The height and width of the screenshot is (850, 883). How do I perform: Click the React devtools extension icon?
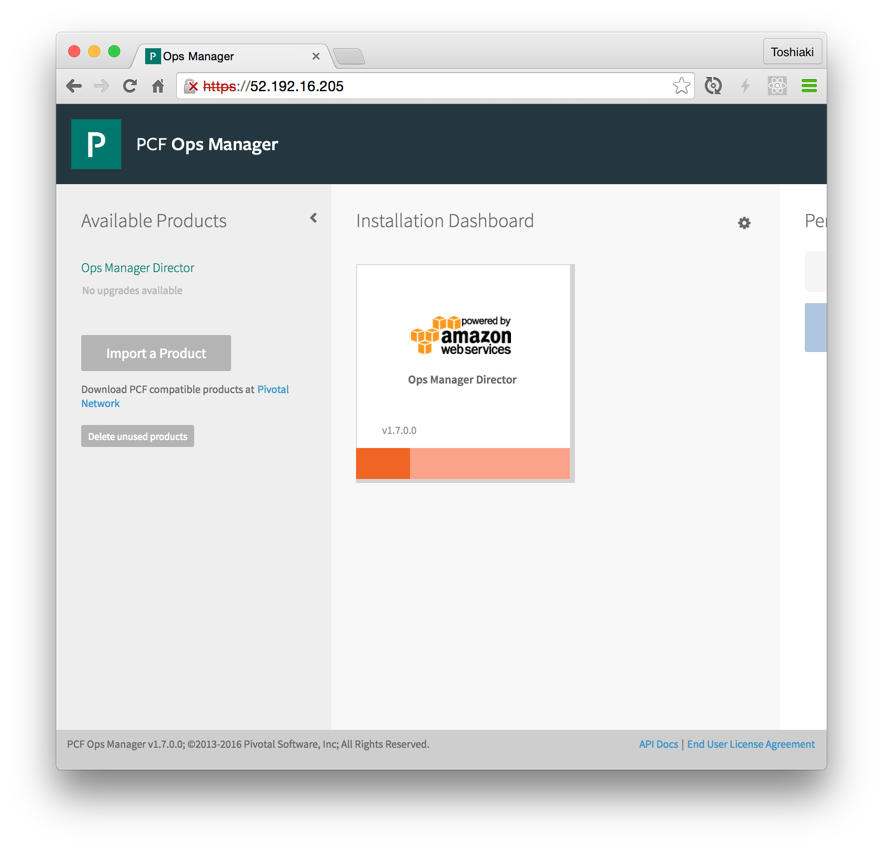777,86
